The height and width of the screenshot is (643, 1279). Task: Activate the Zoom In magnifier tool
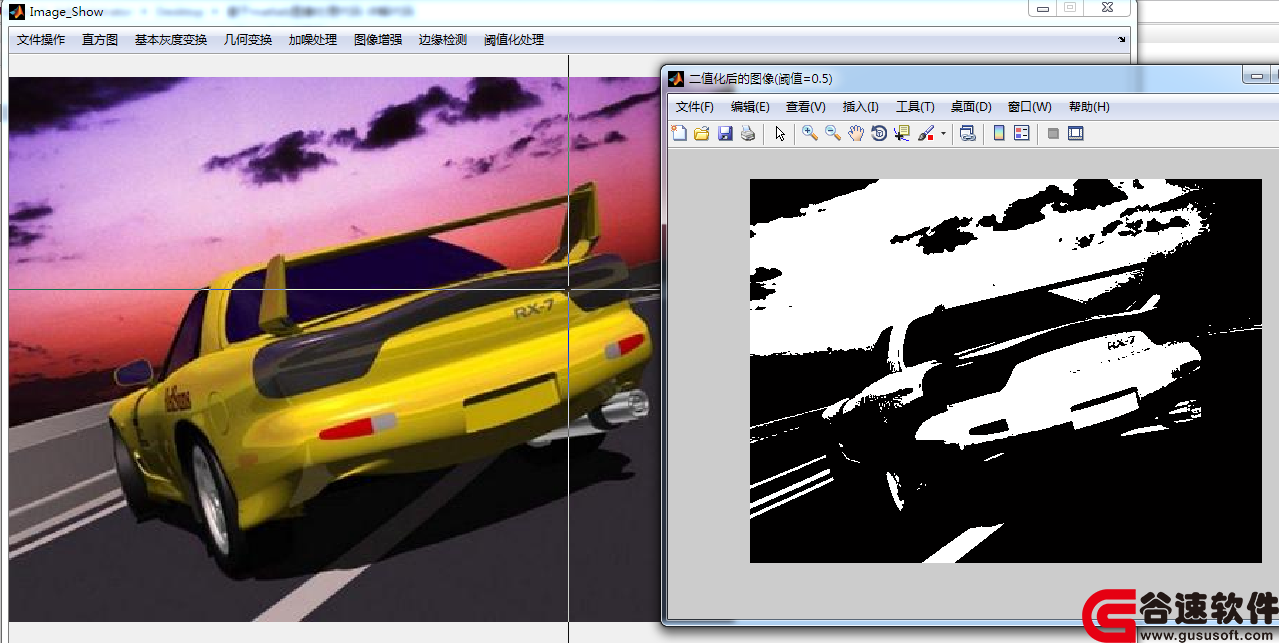coord(810,133)
